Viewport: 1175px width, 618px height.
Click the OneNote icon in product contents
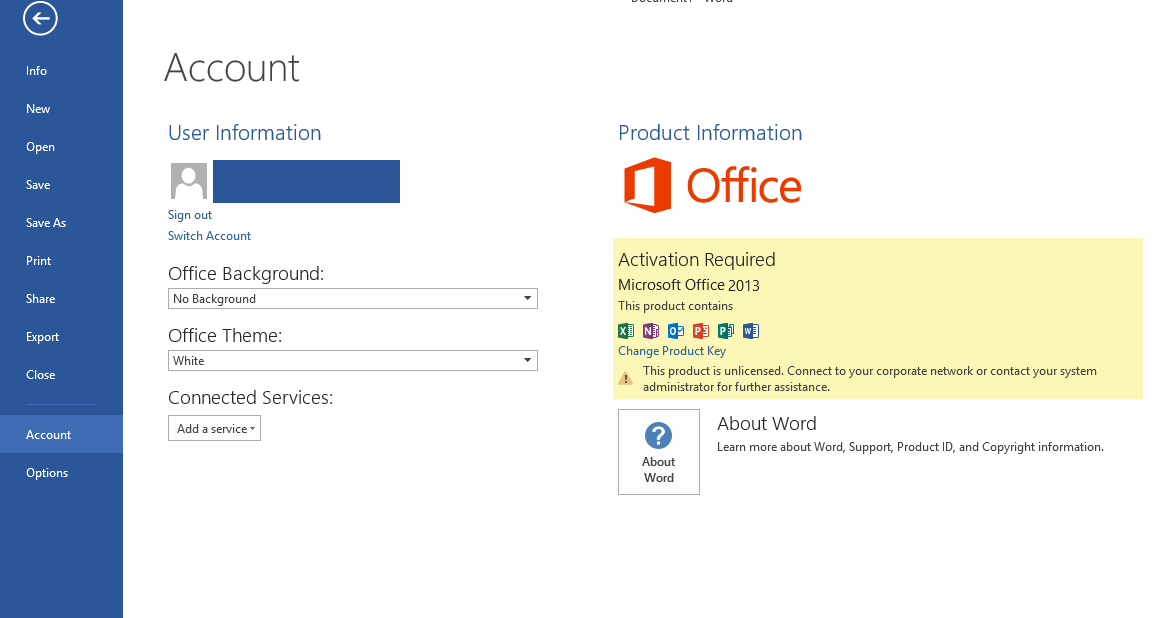(x=650, y=330)
